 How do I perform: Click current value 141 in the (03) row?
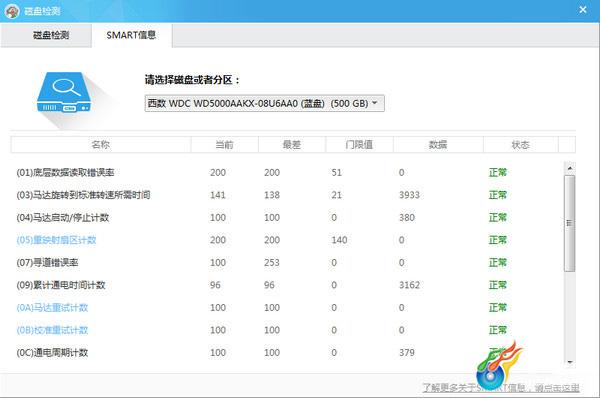(218, 195)
